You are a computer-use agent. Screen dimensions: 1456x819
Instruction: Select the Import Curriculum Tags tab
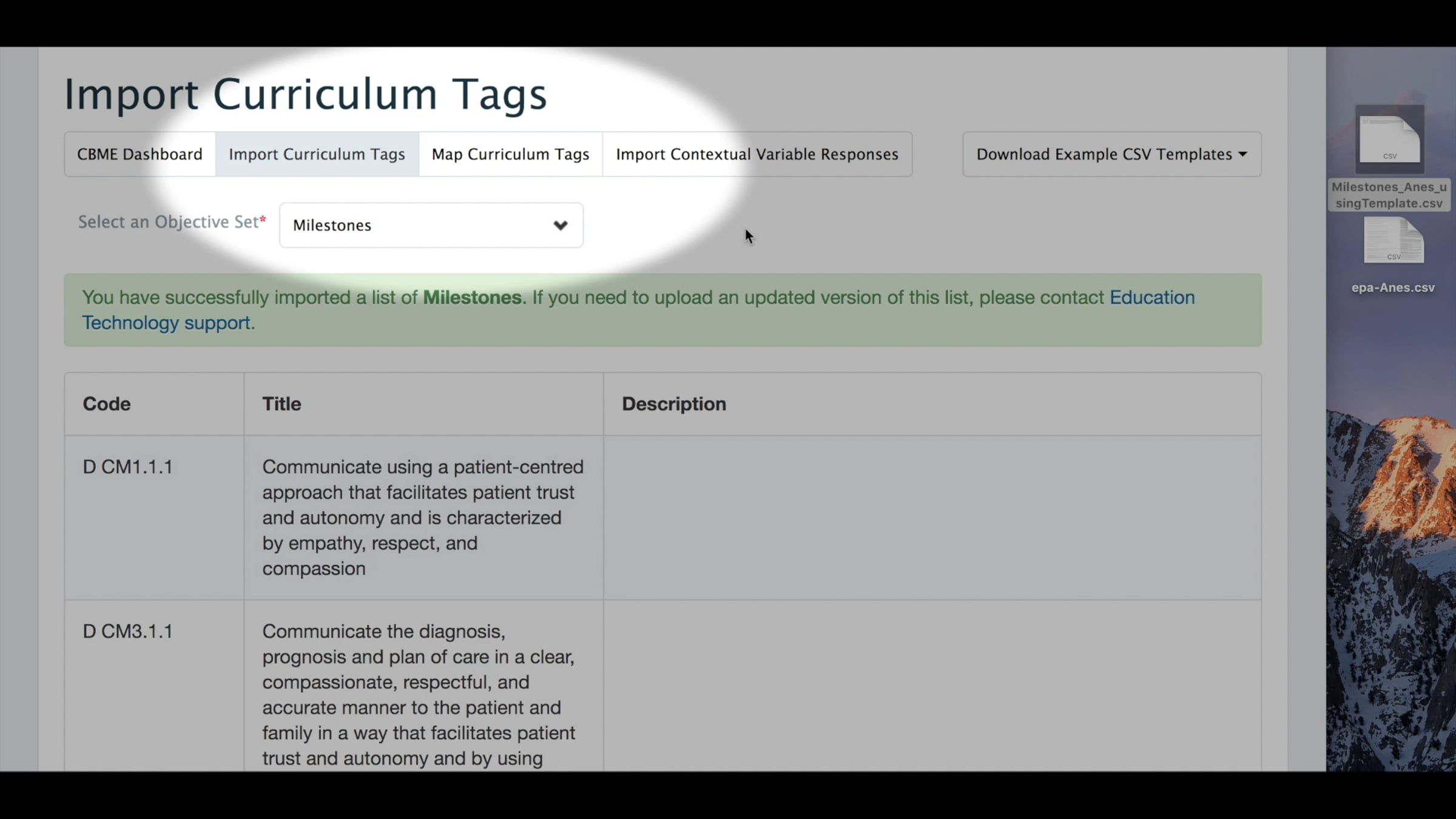click(317, 154)
